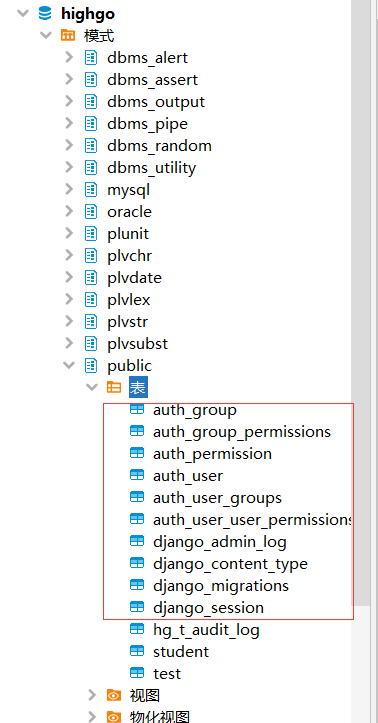Click the table icon beside student
This screenshot has width=378, height=723.
[137, 651]
